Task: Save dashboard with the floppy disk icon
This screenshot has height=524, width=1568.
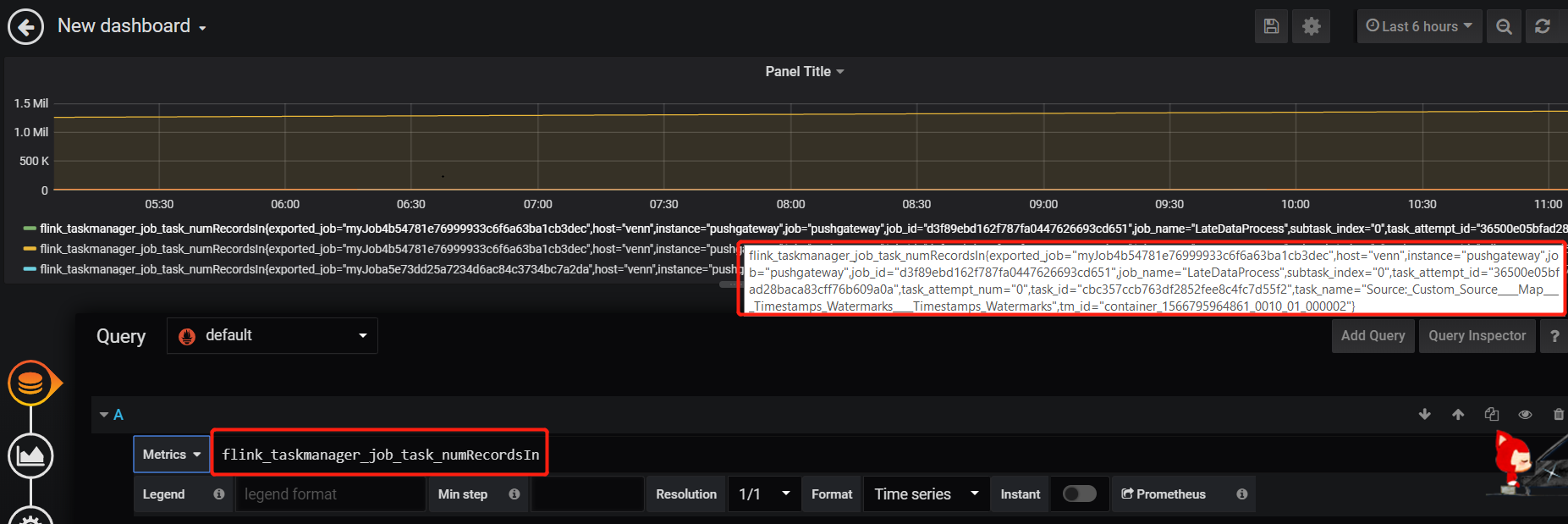Action: (x=1271, y=26)
